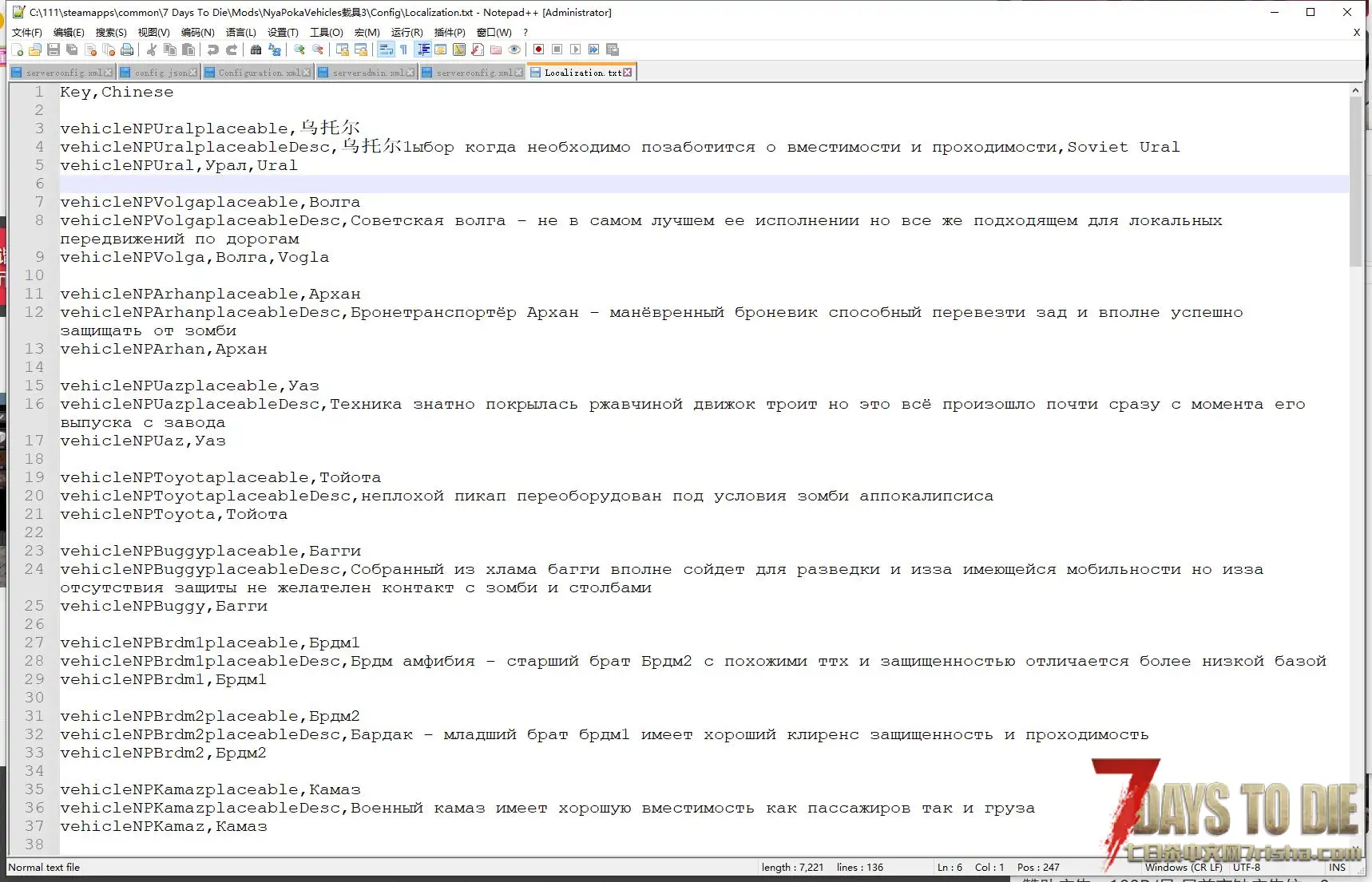Click the Print icon in toolbar
The height and width of the screenshot is (882, 1372).
tap(127, 49)
